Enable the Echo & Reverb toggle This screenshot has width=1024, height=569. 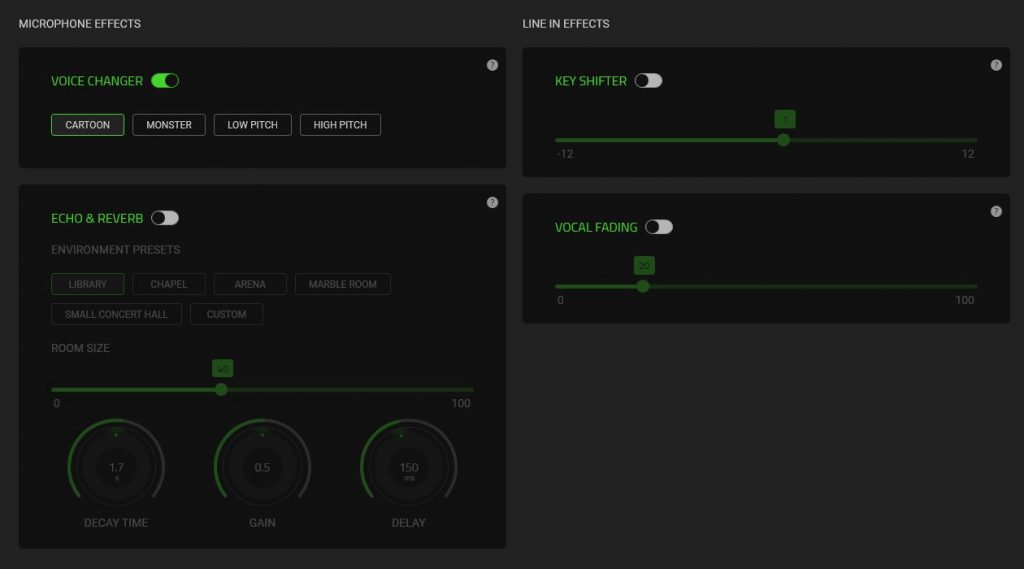165,218
